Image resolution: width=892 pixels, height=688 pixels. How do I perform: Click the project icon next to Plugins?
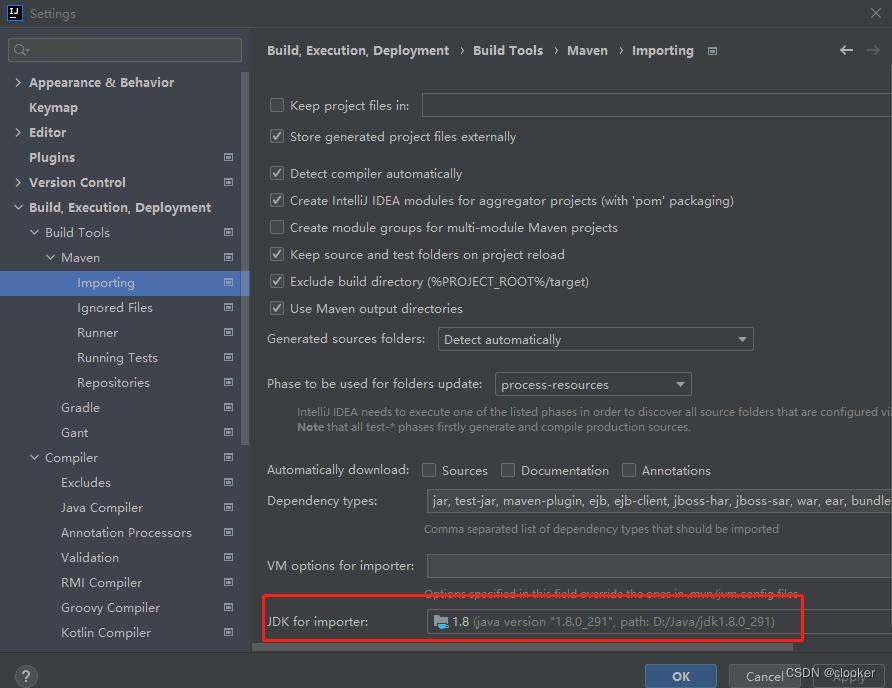[x=228, y=157]
